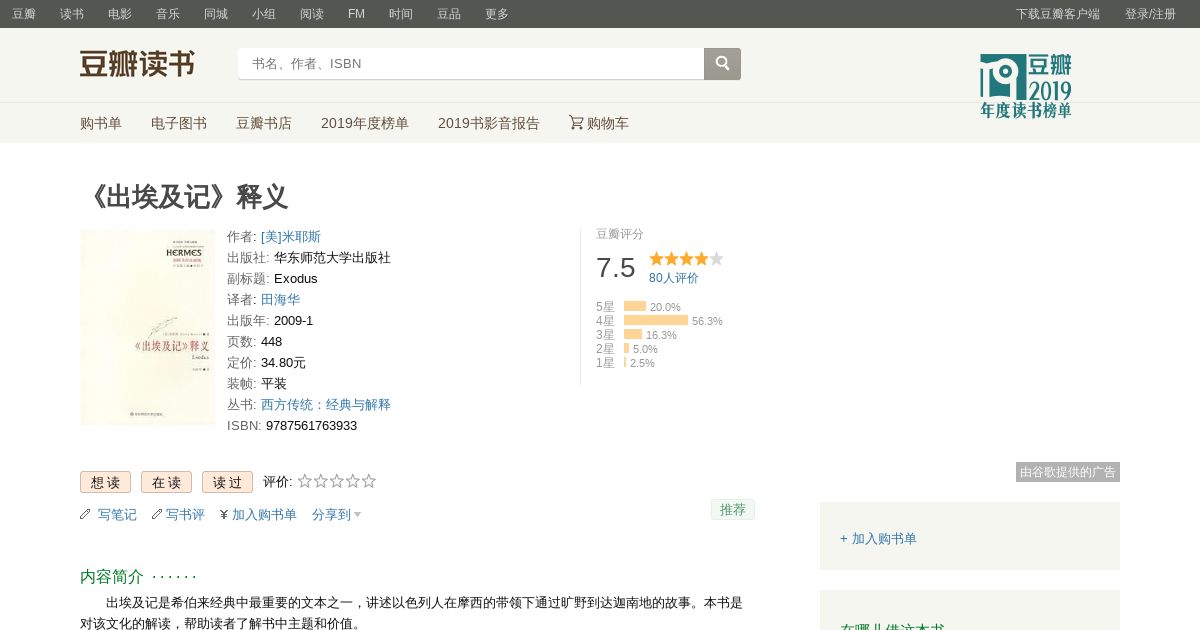
Task: Click the subtitle value Exodus
Action: click(x=296, y=279)
